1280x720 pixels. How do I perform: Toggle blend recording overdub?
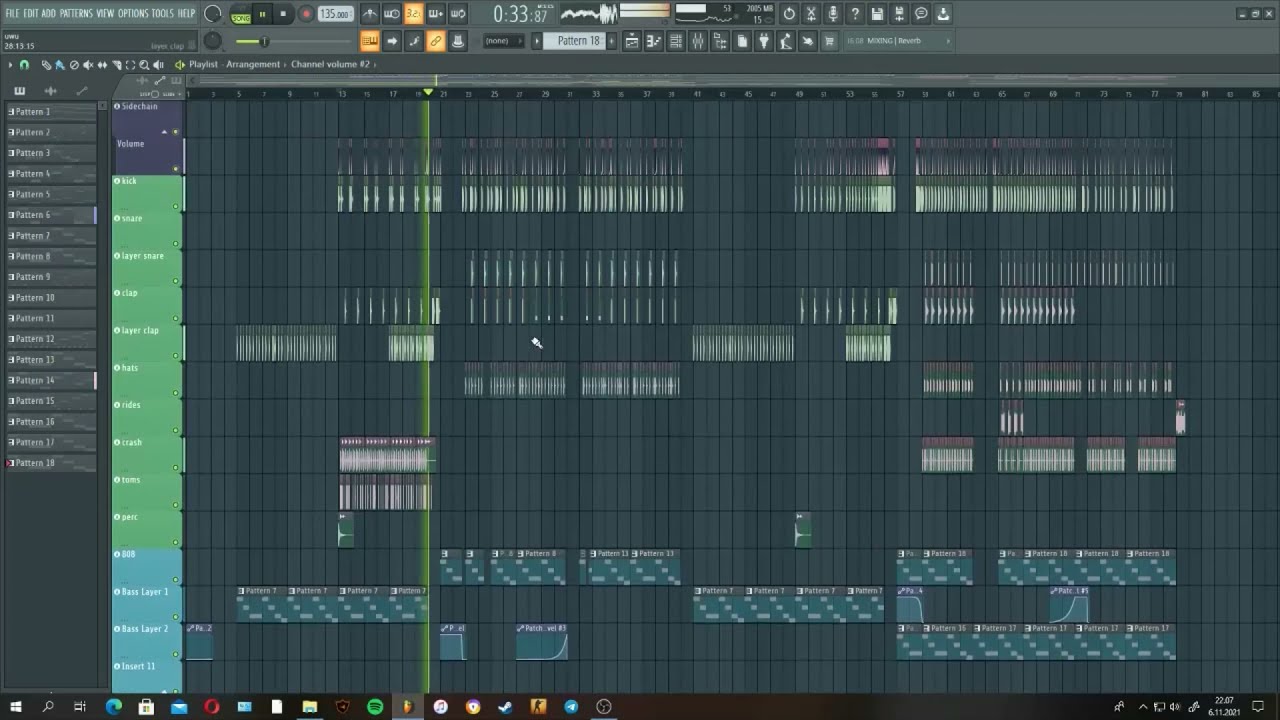point(435,14)
